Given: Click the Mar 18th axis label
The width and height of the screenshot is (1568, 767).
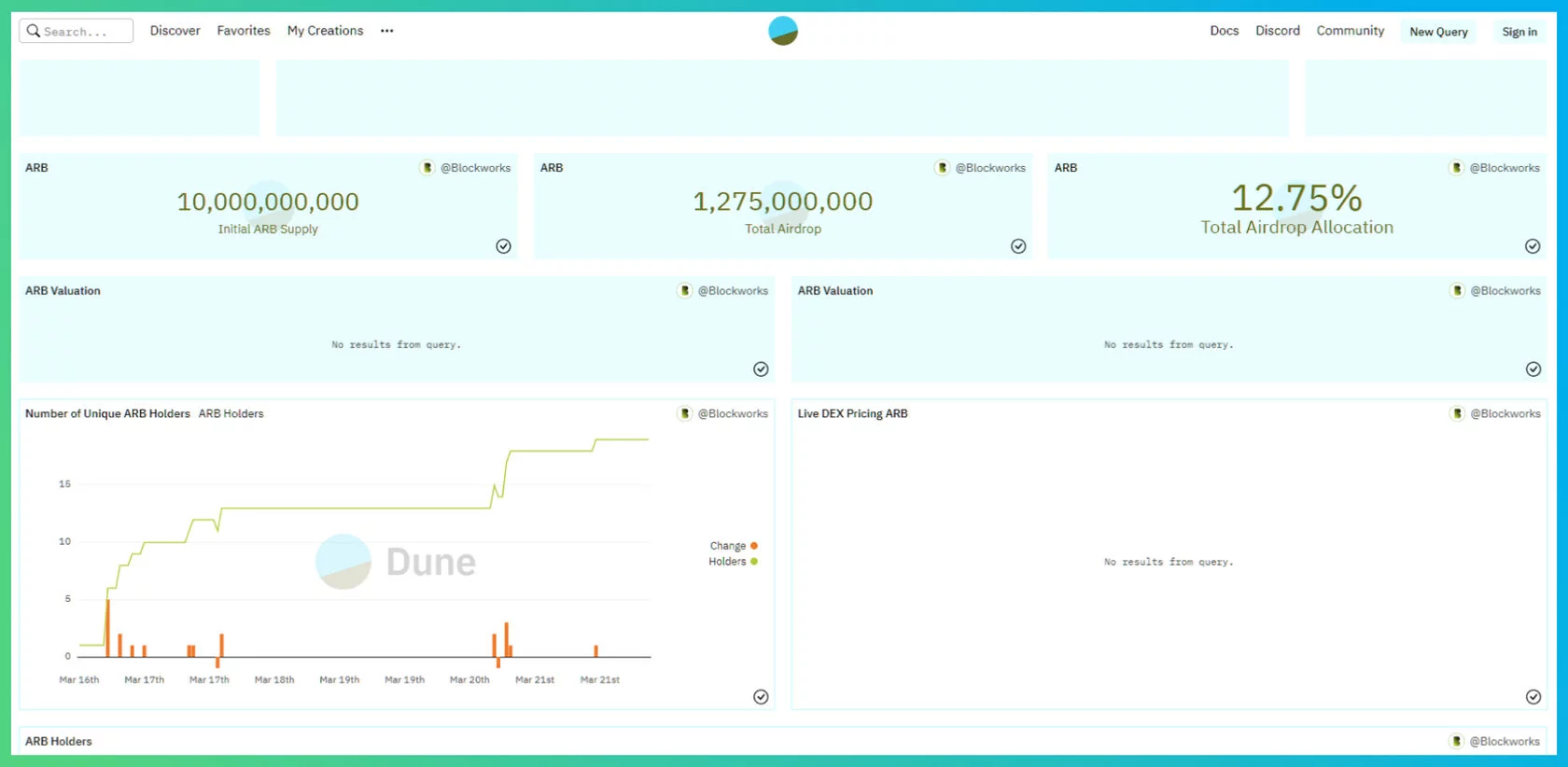Looking at the screenshot, I should [x=274, y=680].
